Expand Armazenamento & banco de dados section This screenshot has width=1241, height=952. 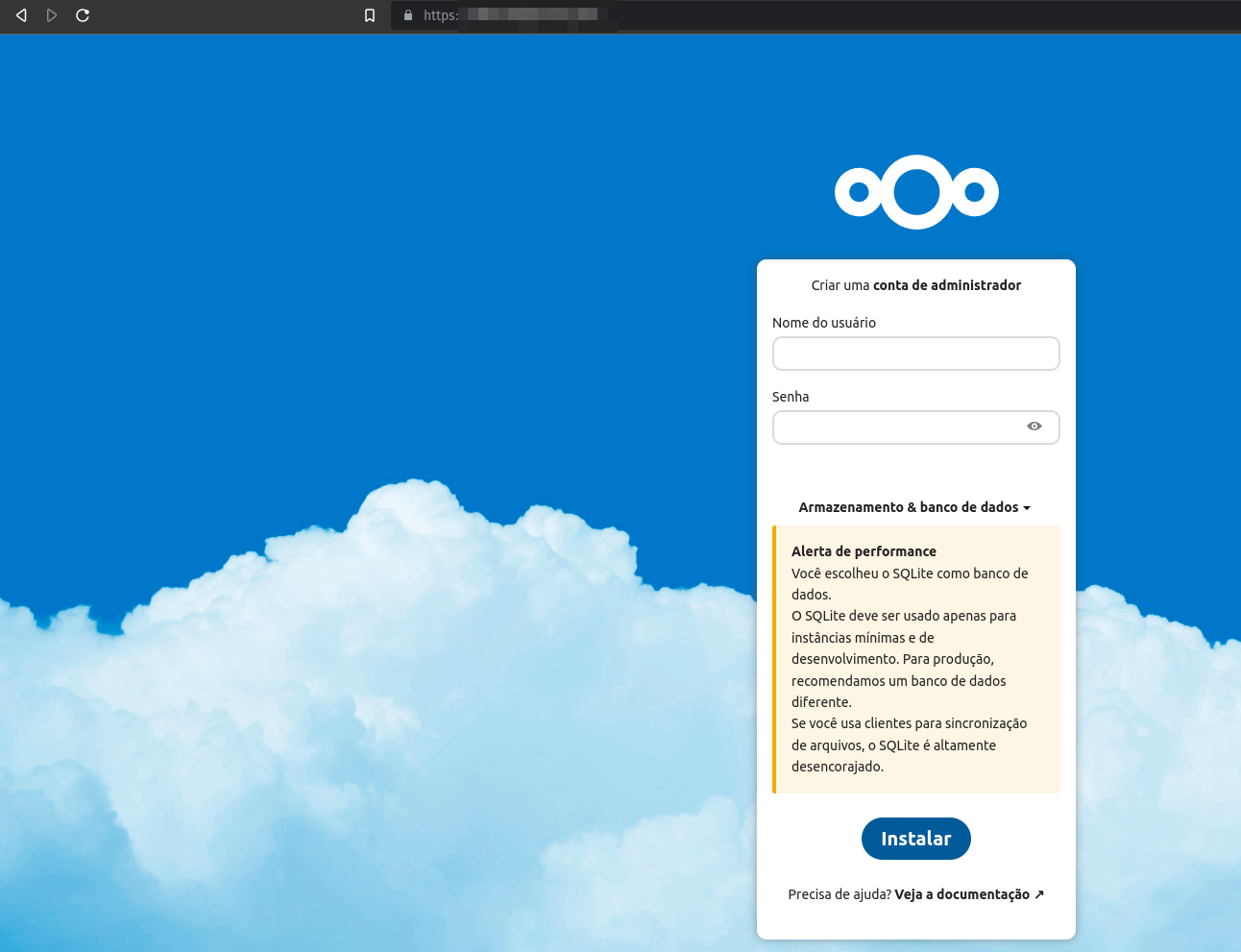coord(914,507)
